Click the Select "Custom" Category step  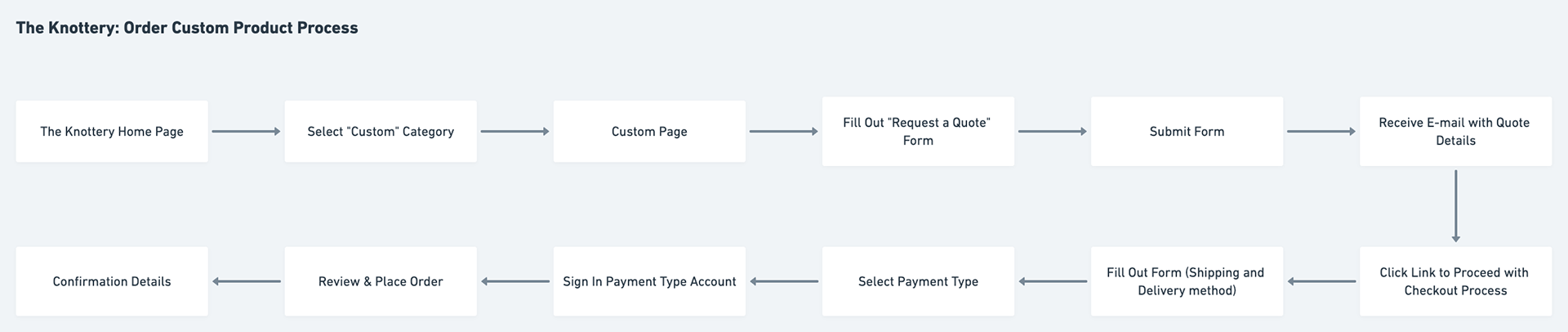381,132
